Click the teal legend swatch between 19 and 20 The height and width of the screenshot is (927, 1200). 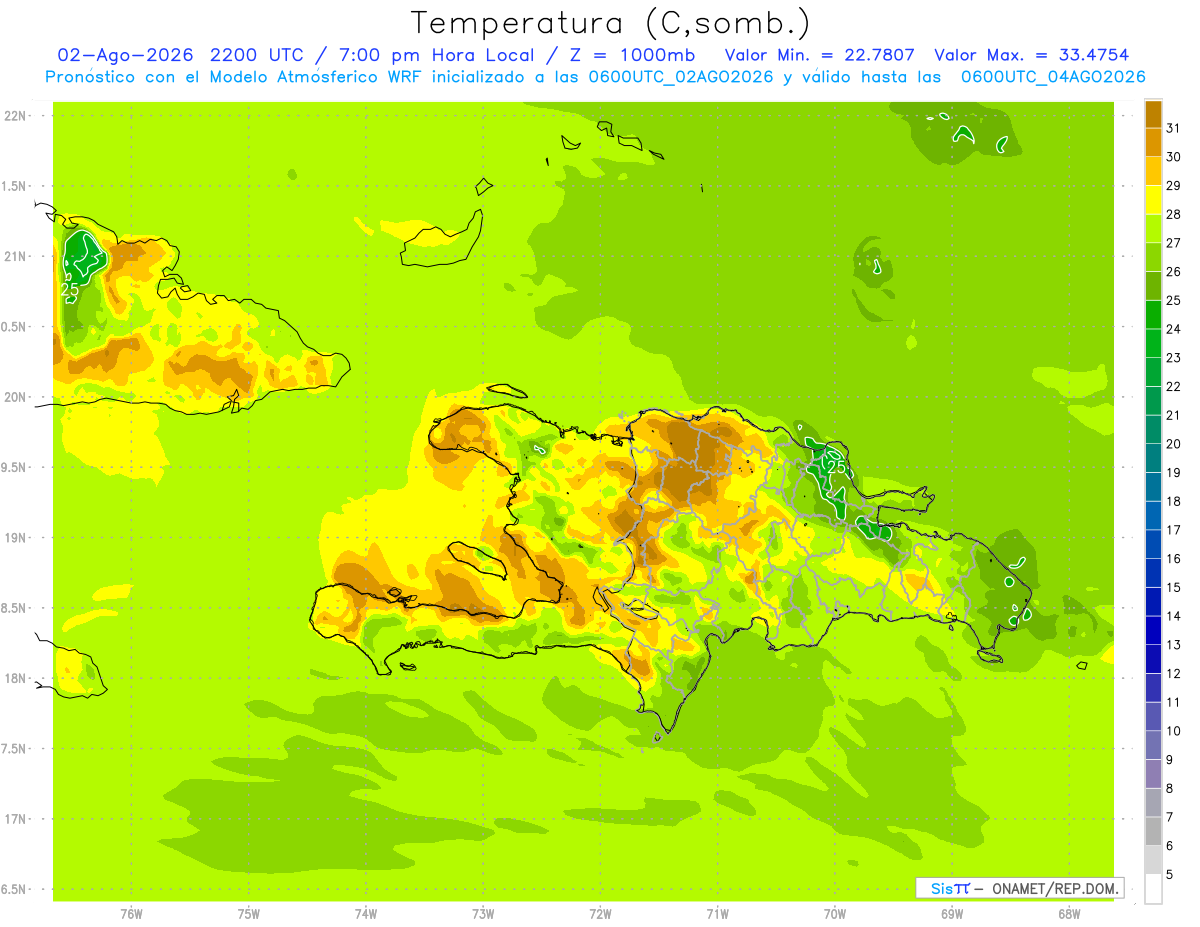(x=1153, y=458)
